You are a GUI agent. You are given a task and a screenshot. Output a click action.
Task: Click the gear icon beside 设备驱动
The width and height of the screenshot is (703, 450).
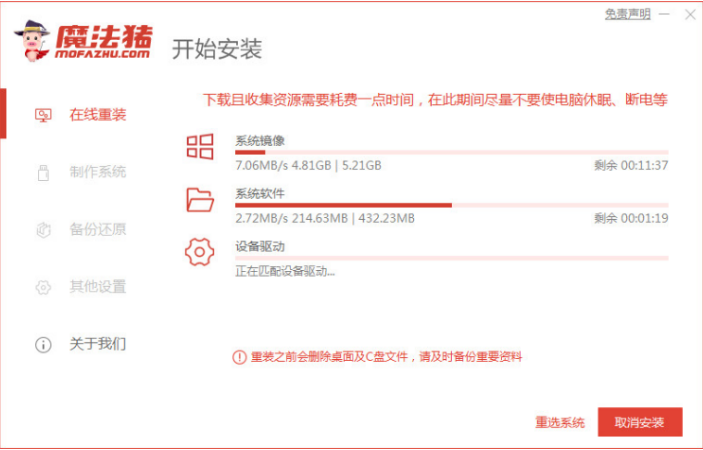coord(200,252)
